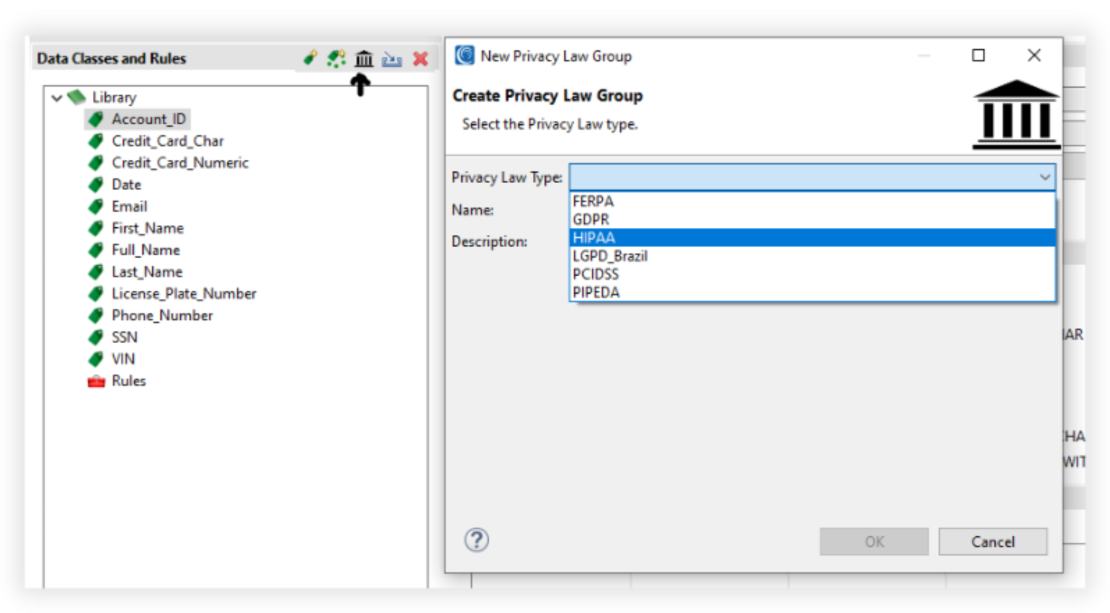Click the bank logo in the dialog header
This screenshot has width=1110, height=613.
point(1016,113)
